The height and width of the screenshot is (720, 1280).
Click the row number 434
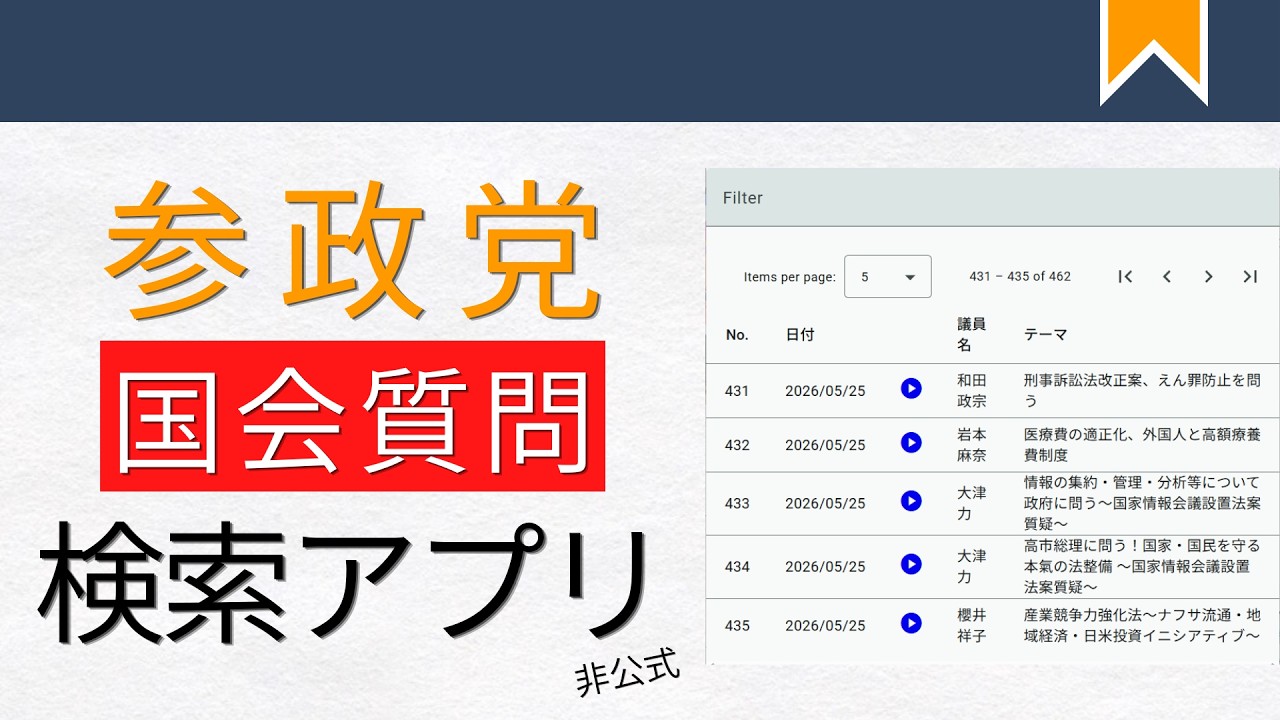[737, 566]
